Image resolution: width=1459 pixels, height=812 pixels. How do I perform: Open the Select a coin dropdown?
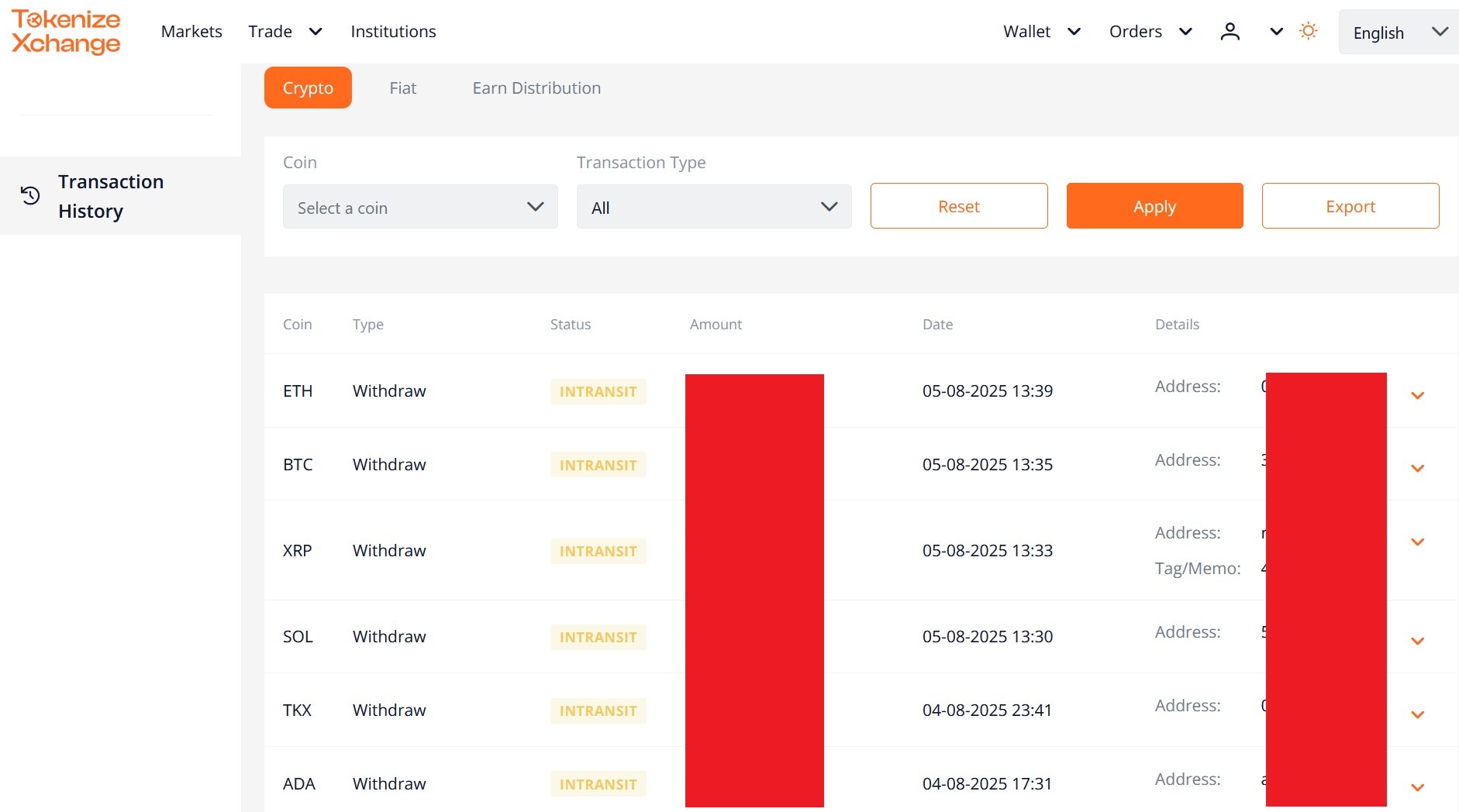tap(420, 207)
